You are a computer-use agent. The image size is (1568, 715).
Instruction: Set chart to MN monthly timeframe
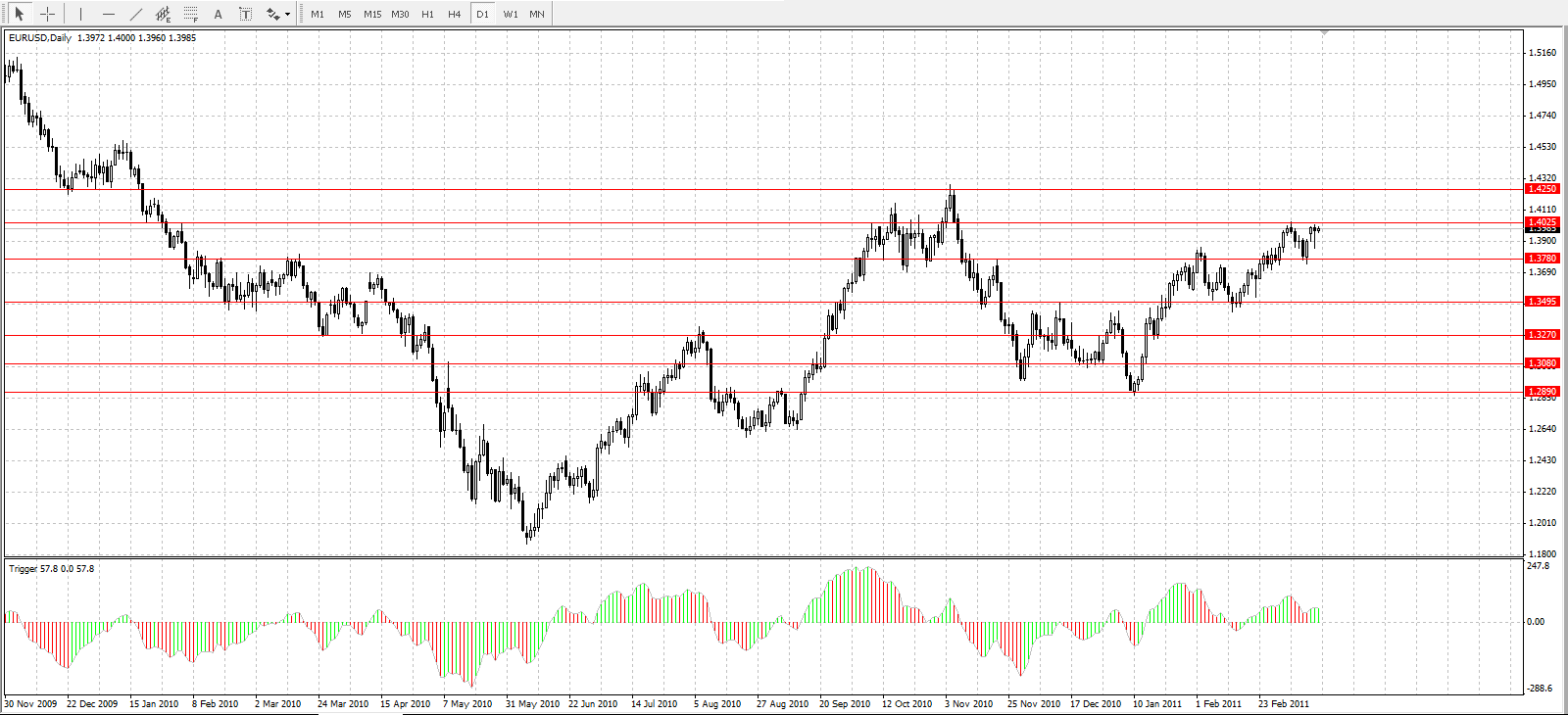coord(537,15)
